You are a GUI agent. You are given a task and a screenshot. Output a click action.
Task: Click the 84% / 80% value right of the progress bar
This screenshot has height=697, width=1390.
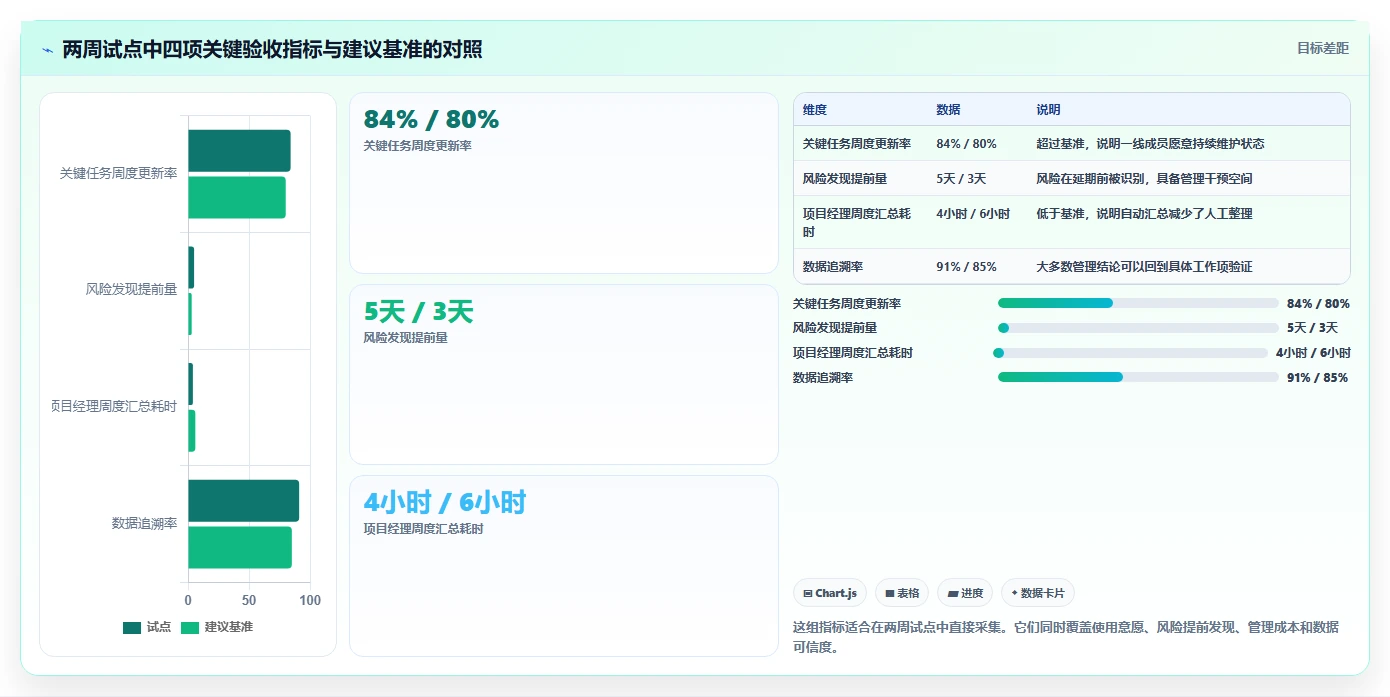1318,304
